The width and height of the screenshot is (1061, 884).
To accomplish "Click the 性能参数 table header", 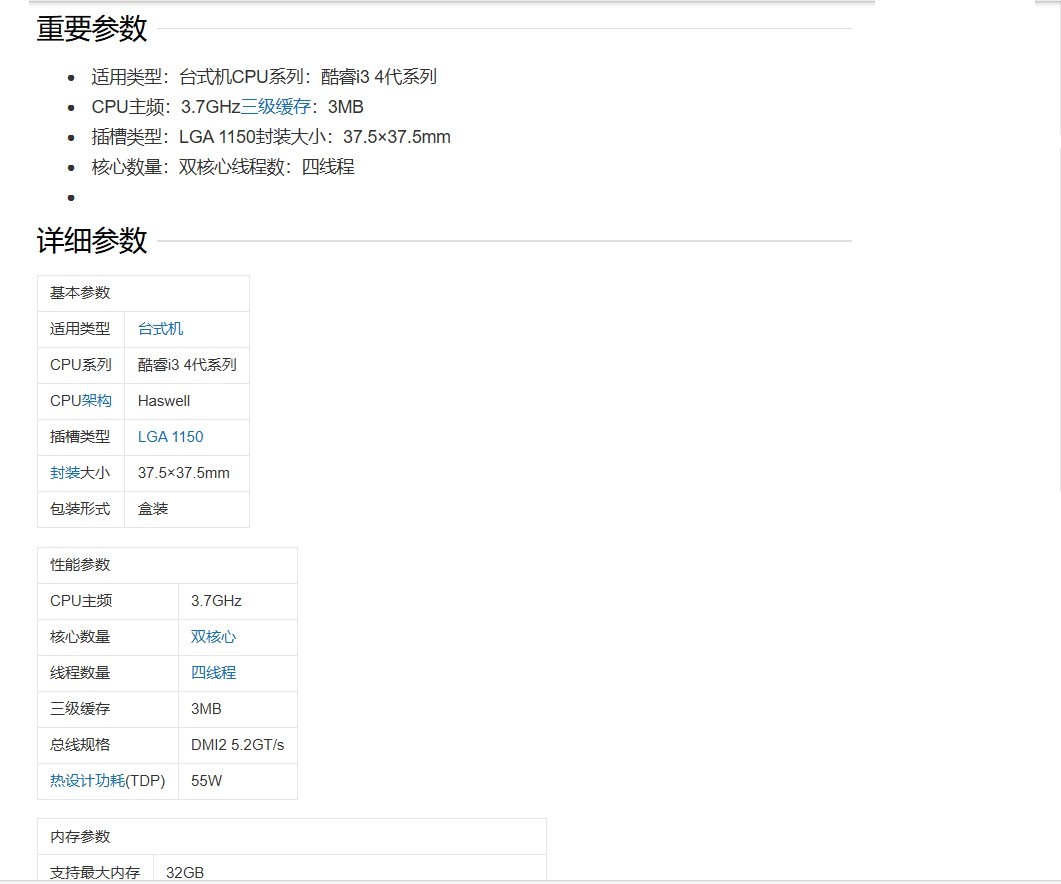I will point(167,565).
